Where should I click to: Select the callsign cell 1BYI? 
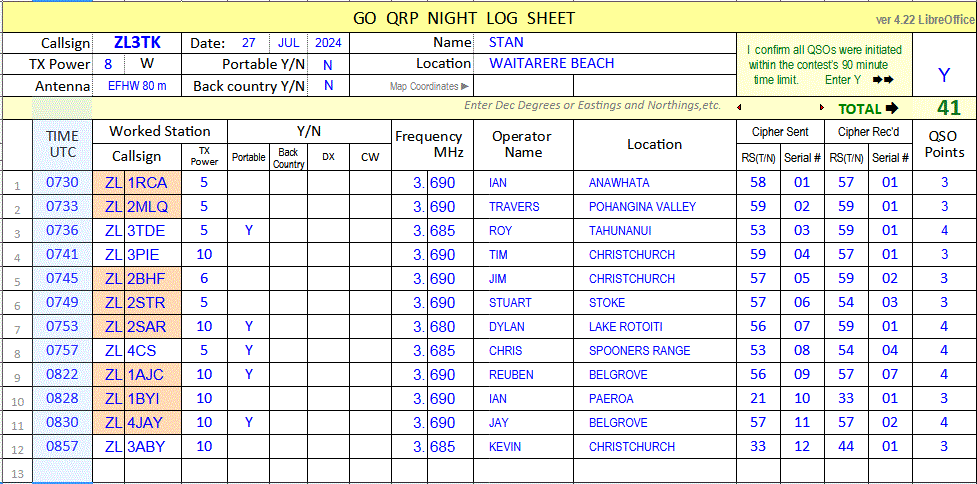click(153, 399)
